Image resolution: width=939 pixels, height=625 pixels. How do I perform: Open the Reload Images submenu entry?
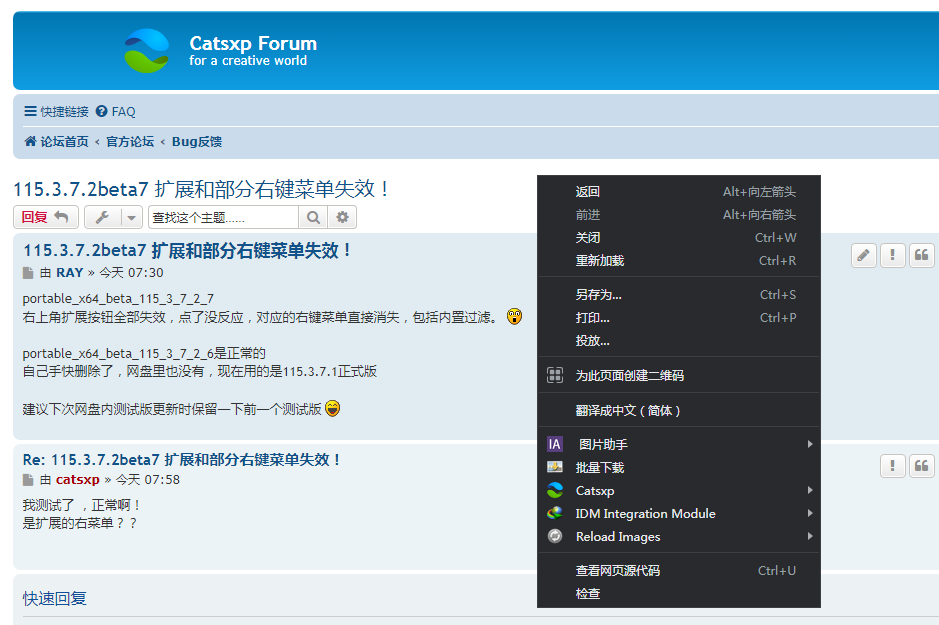678,536
